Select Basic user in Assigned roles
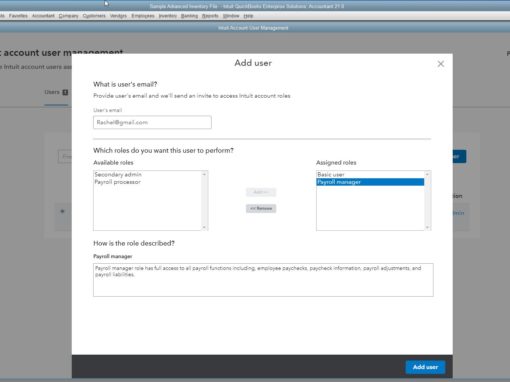The image size is (510, 382). 331,174
